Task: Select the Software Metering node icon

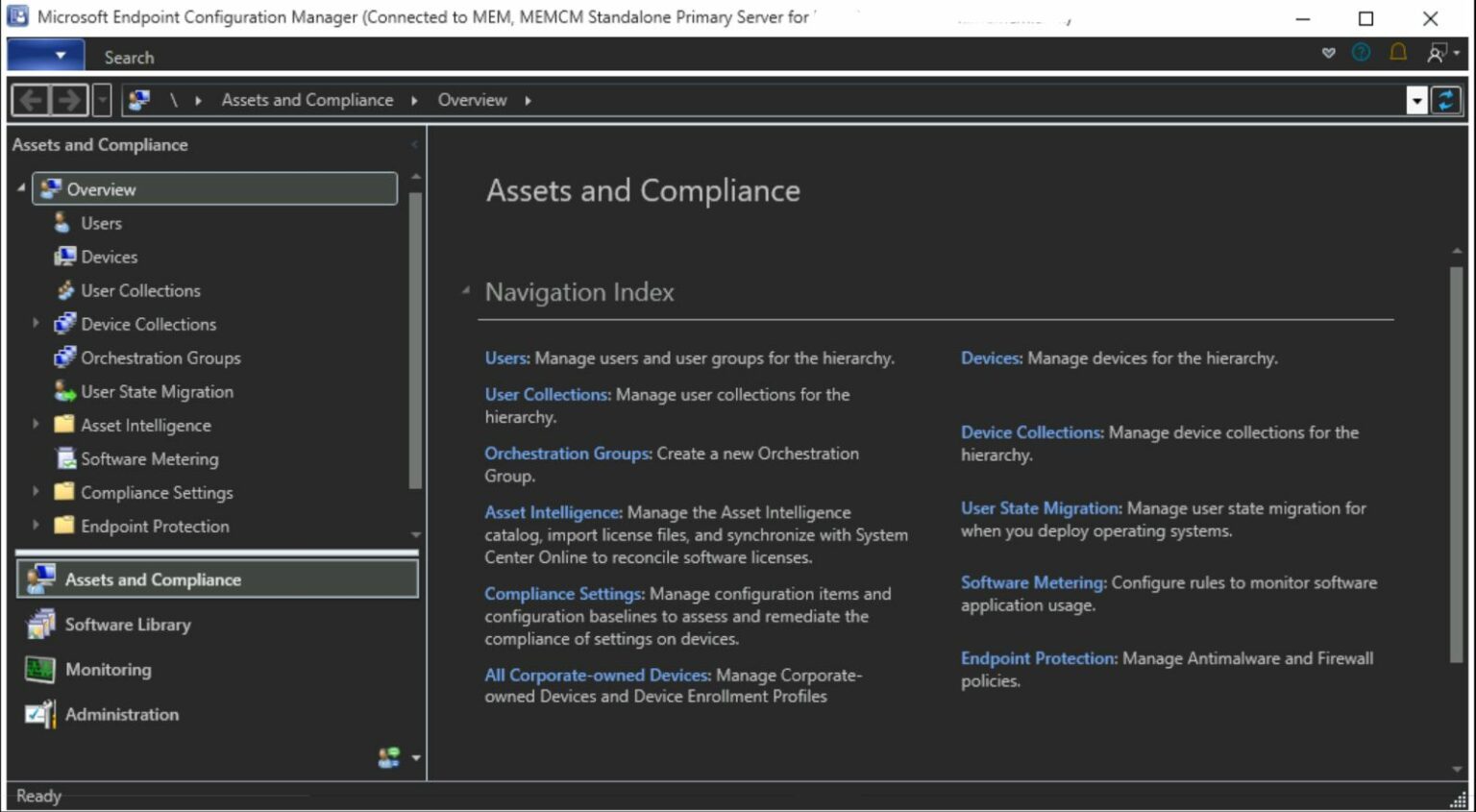Action: click(x=64, y=458)
